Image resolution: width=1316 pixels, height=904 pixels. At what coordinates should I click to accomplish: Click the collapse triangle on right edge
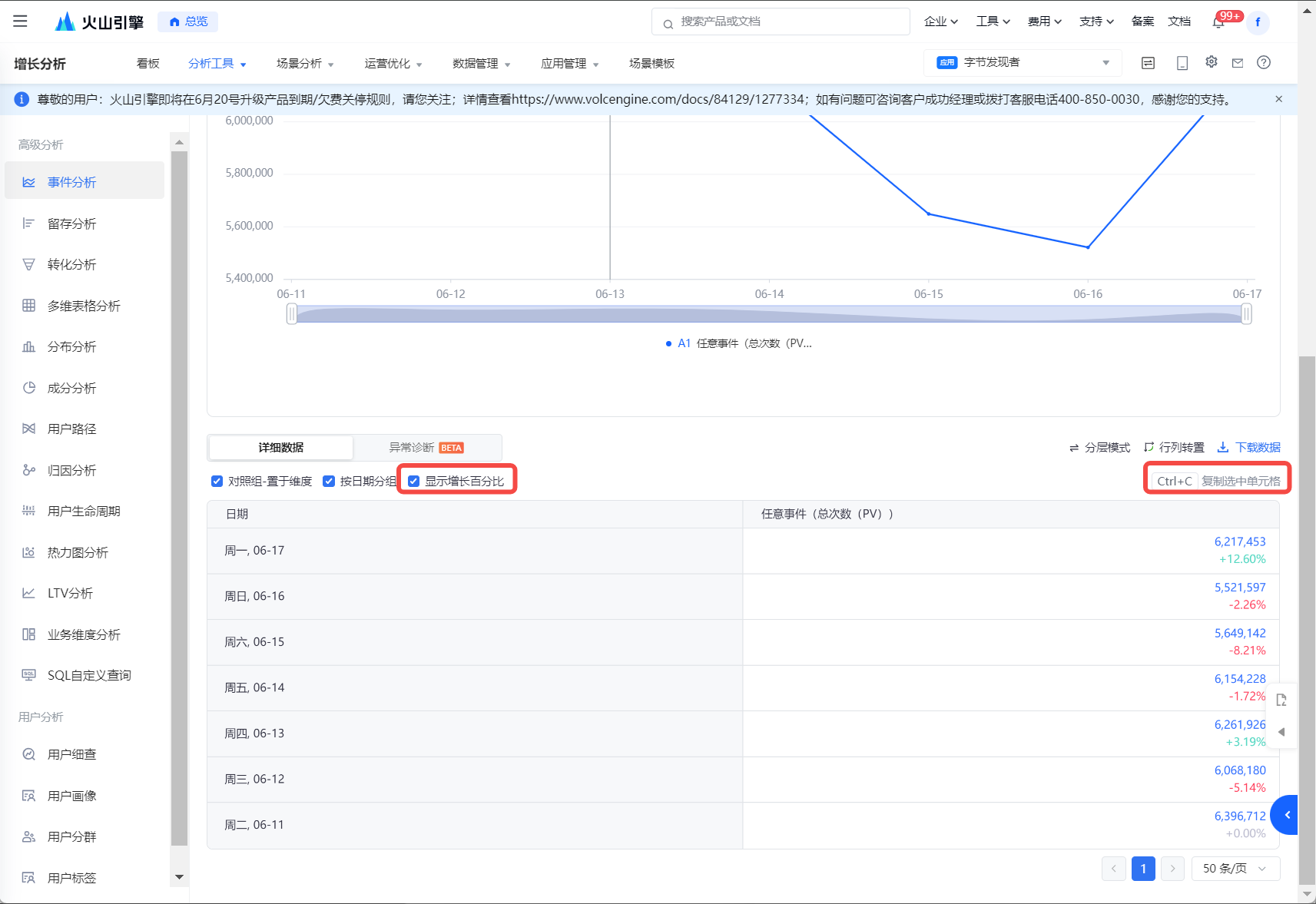(1281, 732)
